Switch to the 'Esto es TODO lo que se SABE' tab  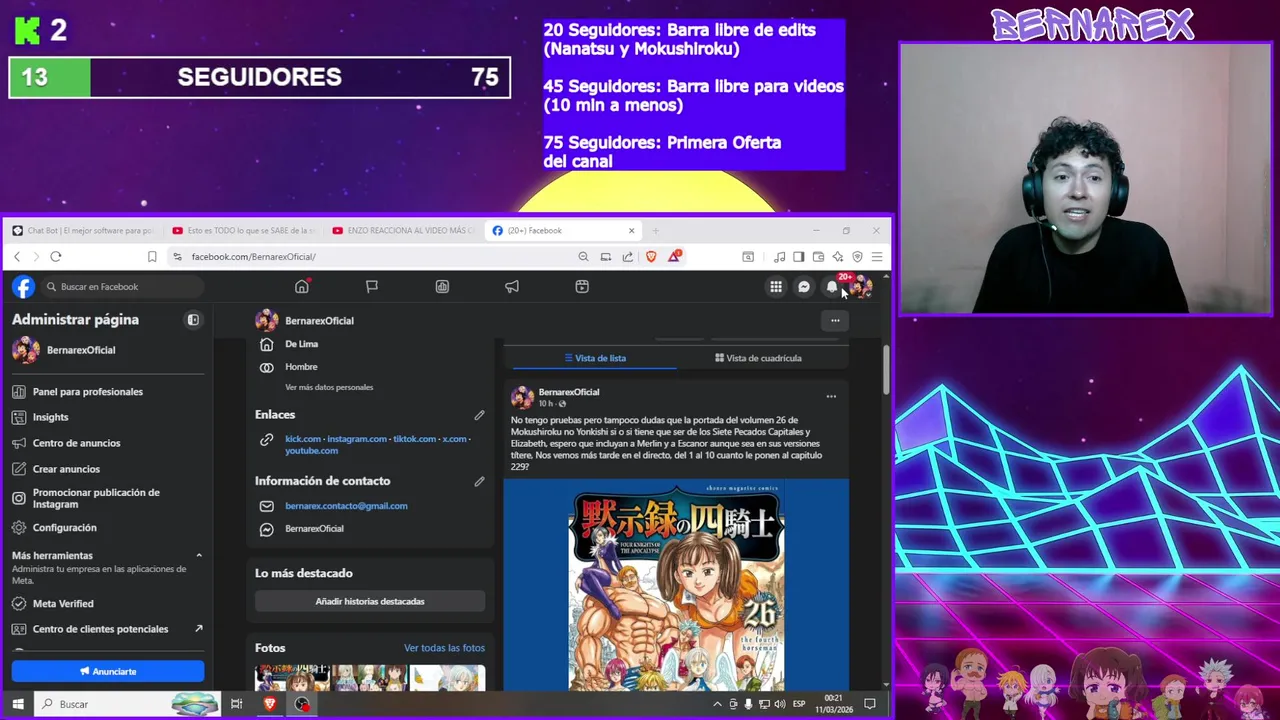click(x=242, y=231)
